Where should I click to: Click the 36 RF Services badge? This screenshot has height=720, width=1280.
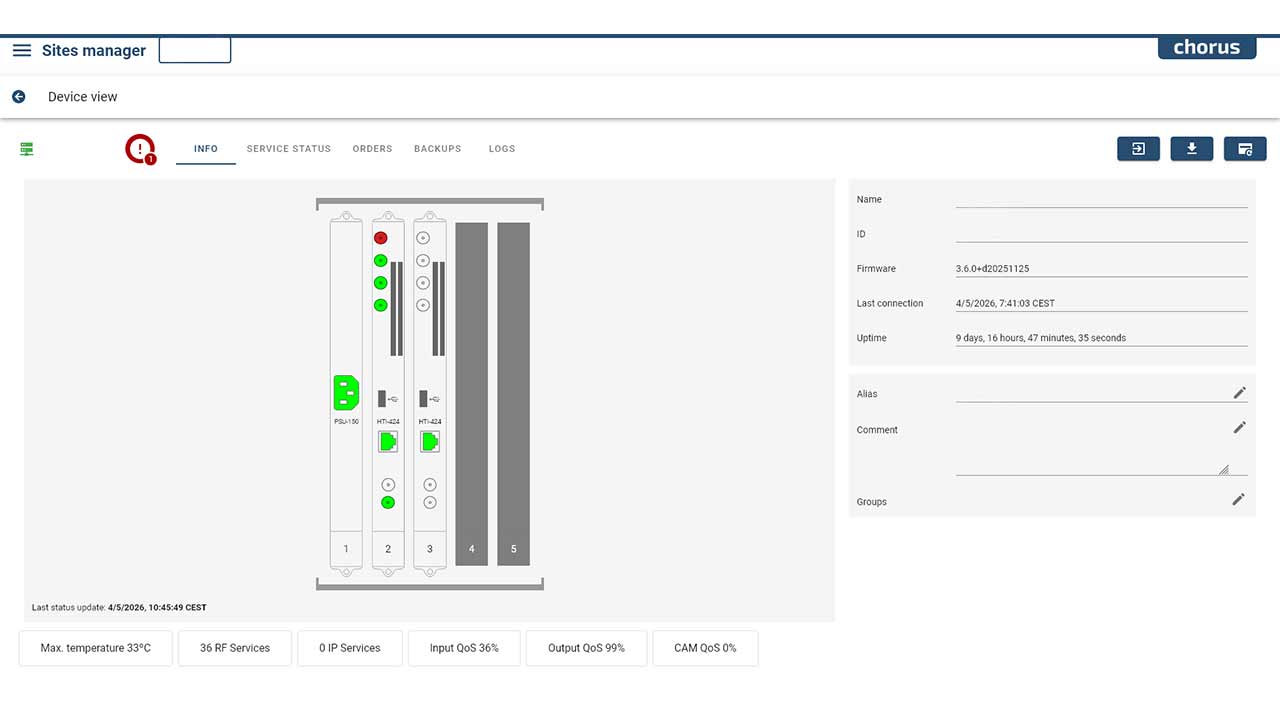coord(235,648)
